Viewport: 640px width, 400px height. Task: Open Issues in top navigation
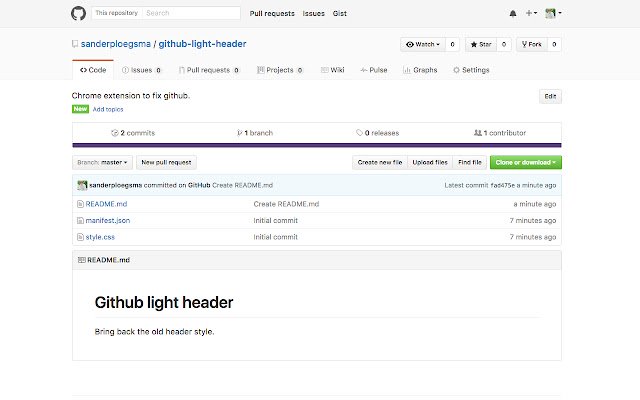pos(313,13)
